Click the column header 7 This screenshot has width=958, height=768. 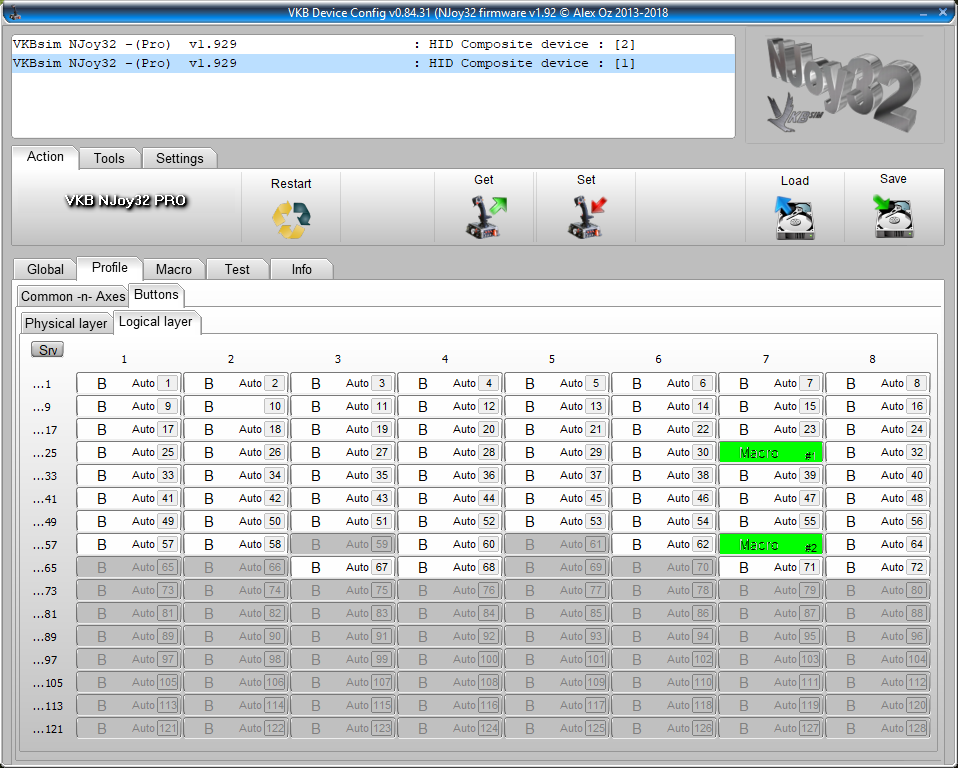766,359
